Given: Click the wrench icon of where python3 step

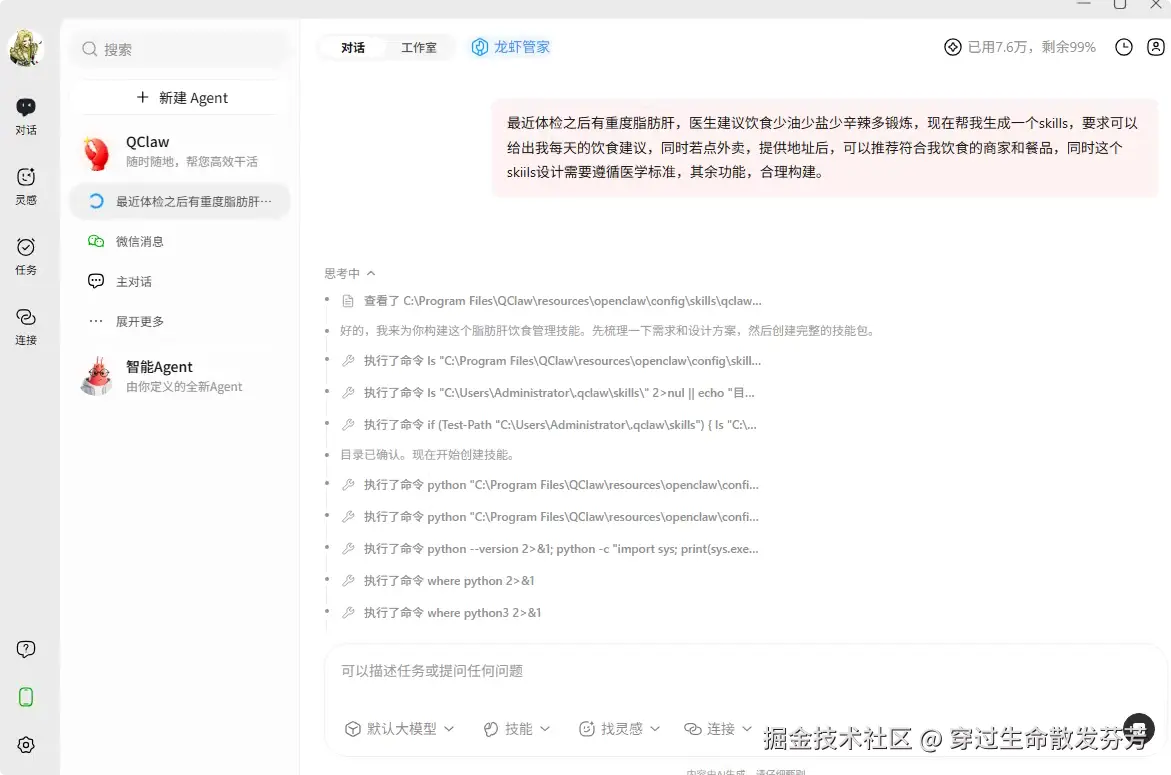Looking at the screenshot, I should coord(348,613).
